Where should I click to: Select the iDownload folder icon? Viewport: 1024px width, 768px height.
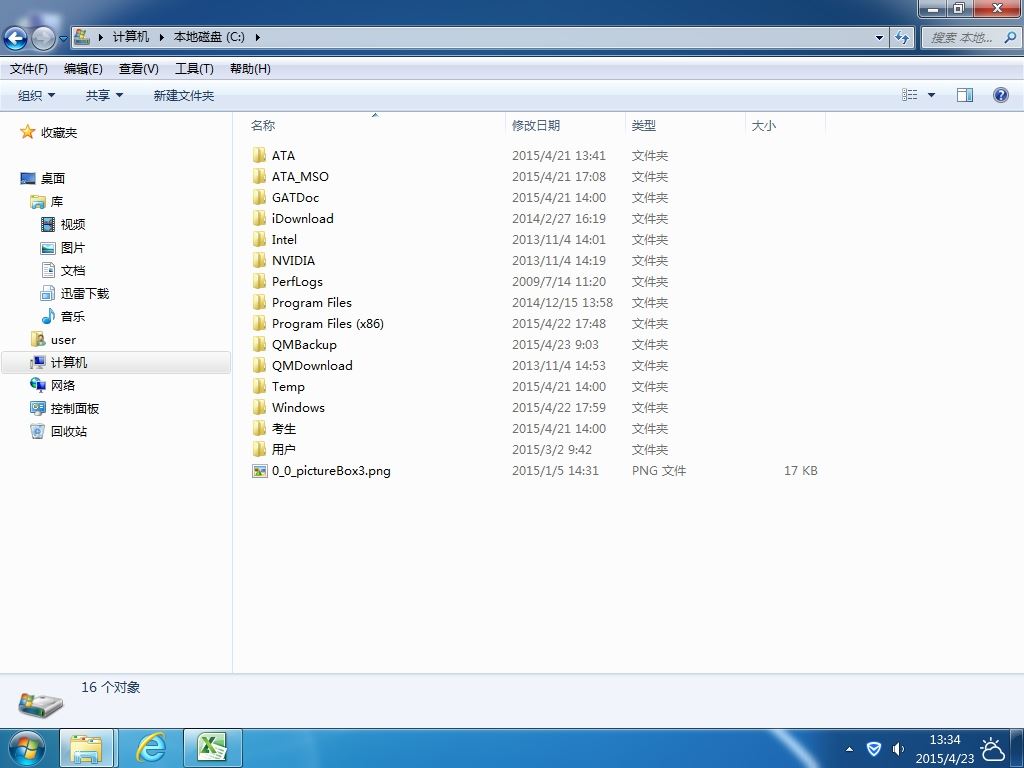(259, 218)
